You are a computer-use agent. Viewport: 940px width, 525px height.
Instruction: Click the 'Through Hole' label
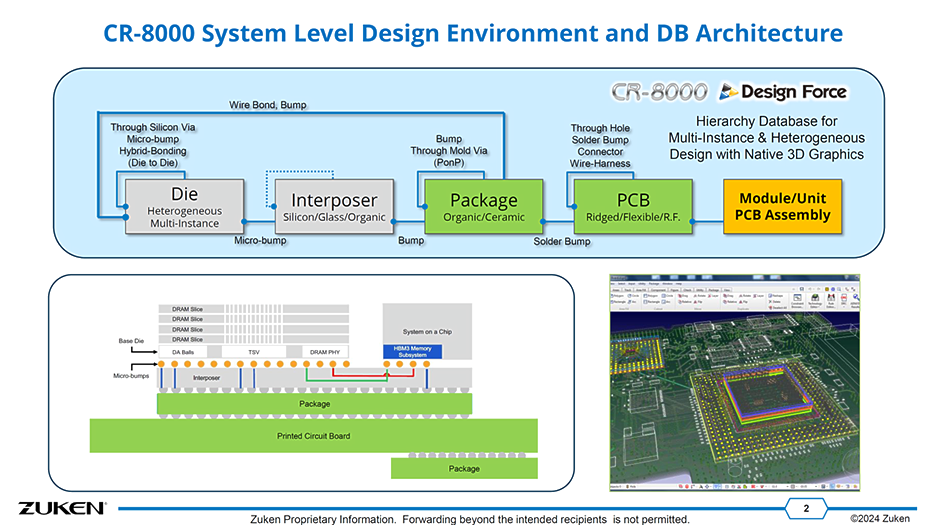tap(600, 128)
